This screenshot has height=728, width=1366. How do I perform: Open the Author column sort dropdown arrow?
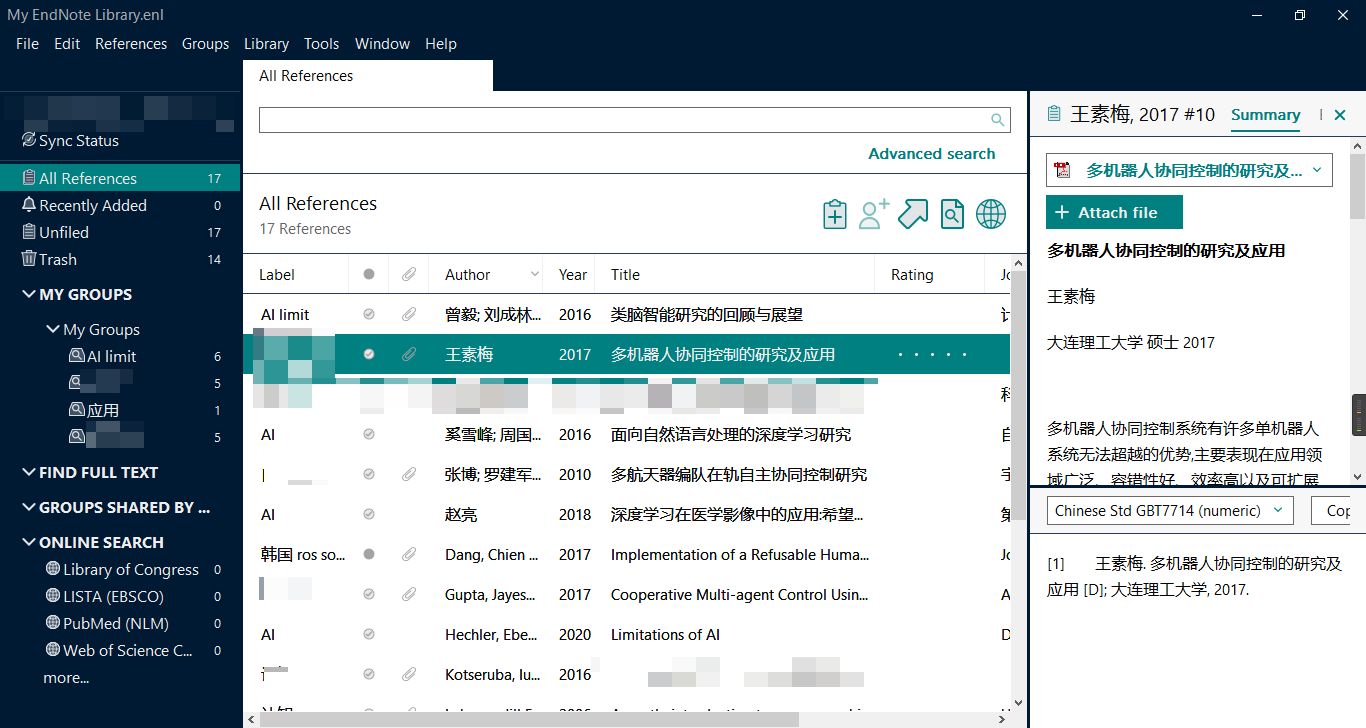point(534,274)
